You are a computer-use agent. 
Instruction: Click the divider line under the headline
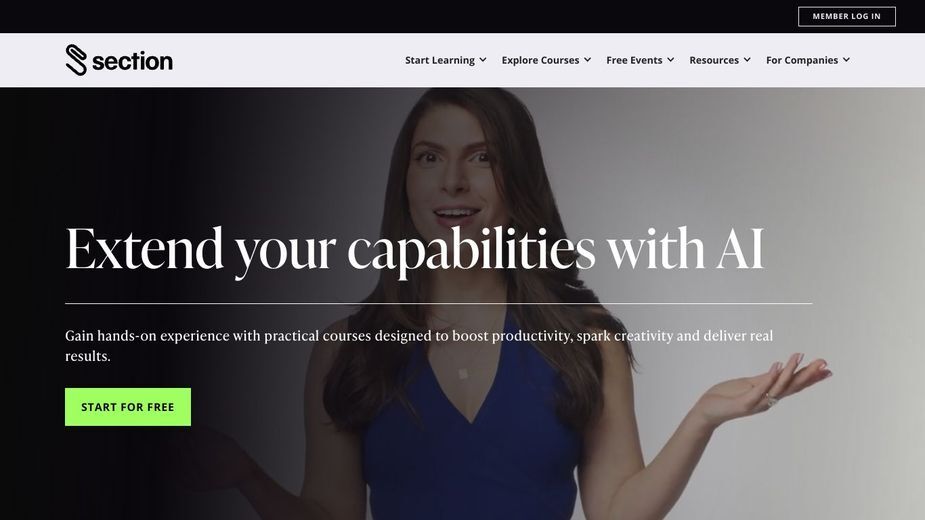[x=438, y=303]
